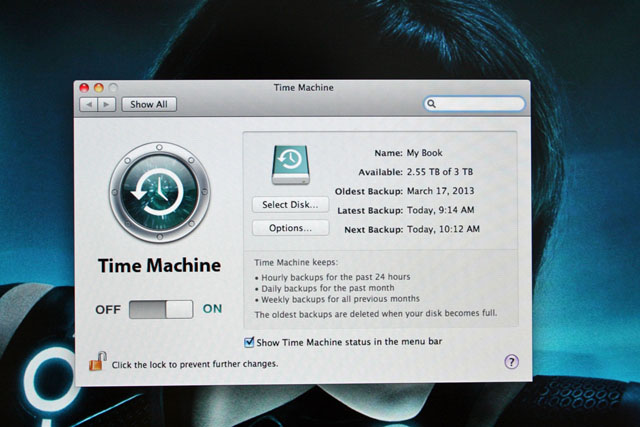This screenshot has height=427, width=640.
Task: Click the 'March 17, 2013' oldest backup date
Action: [x=440, y=191]
